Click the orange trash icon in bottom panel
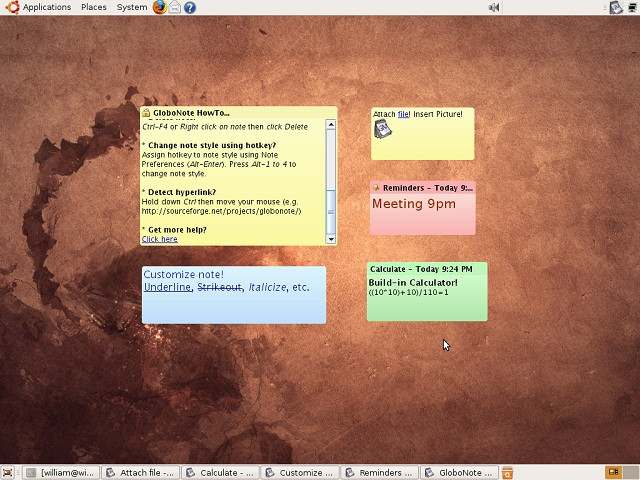This screenshot has width=640, height=480. pyautogui.click(x=507, y=472)
